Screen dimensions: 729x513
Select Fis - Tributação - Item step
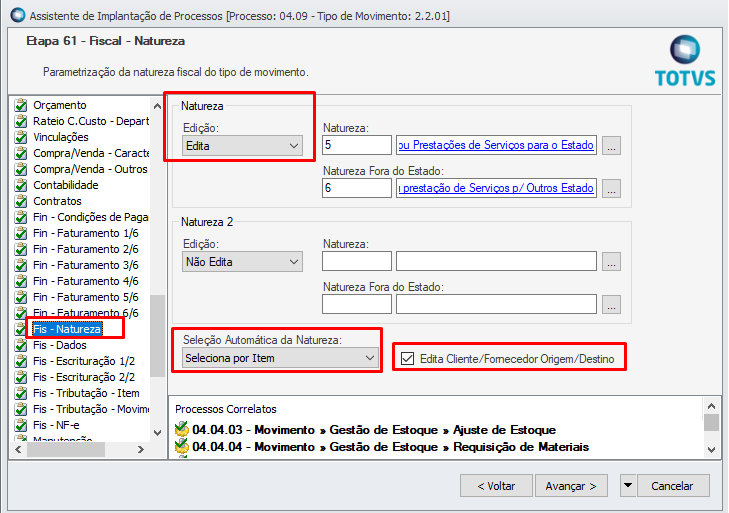coord(86,393)
